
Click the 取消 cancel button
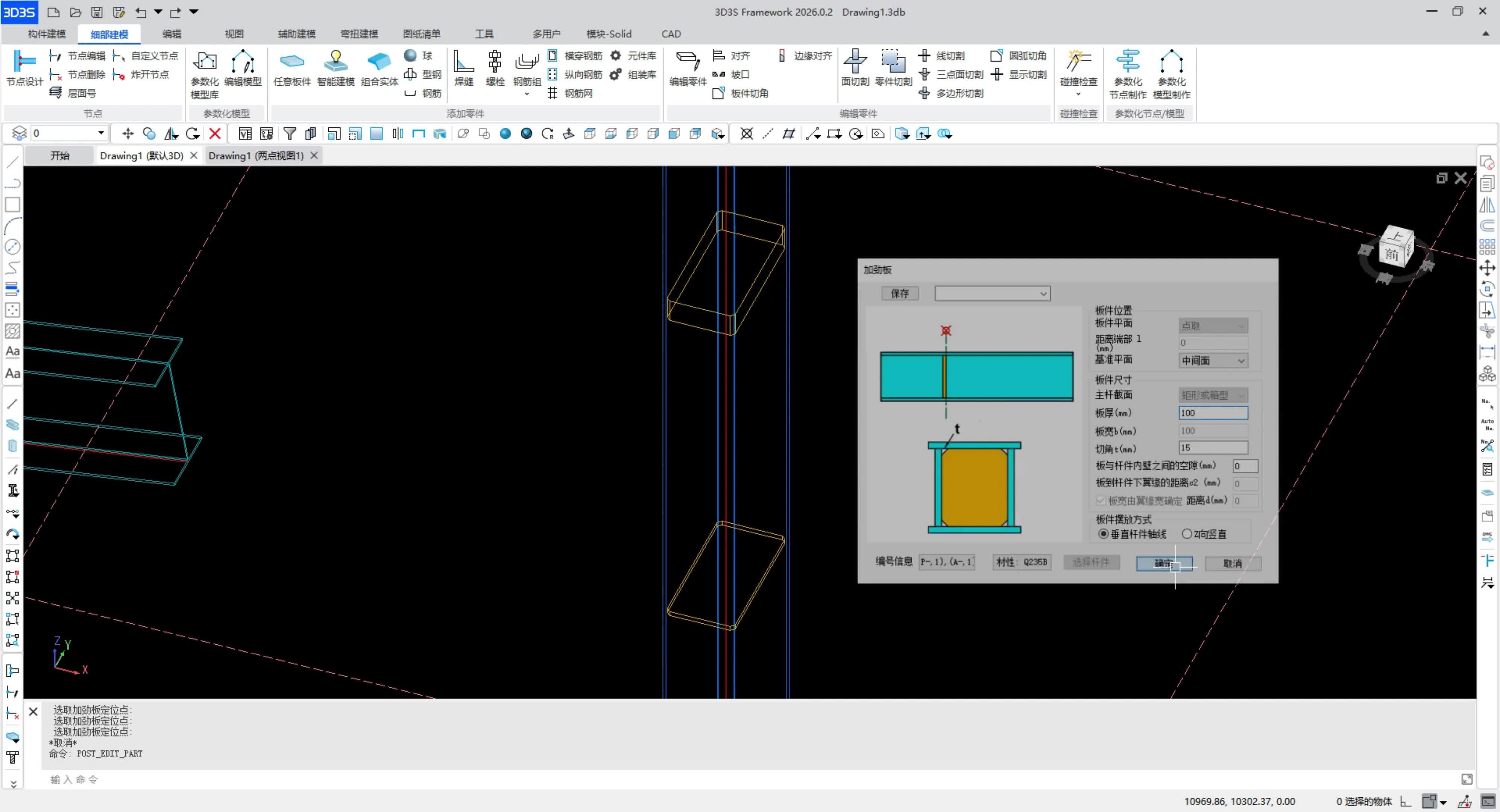pos(1232,563)
